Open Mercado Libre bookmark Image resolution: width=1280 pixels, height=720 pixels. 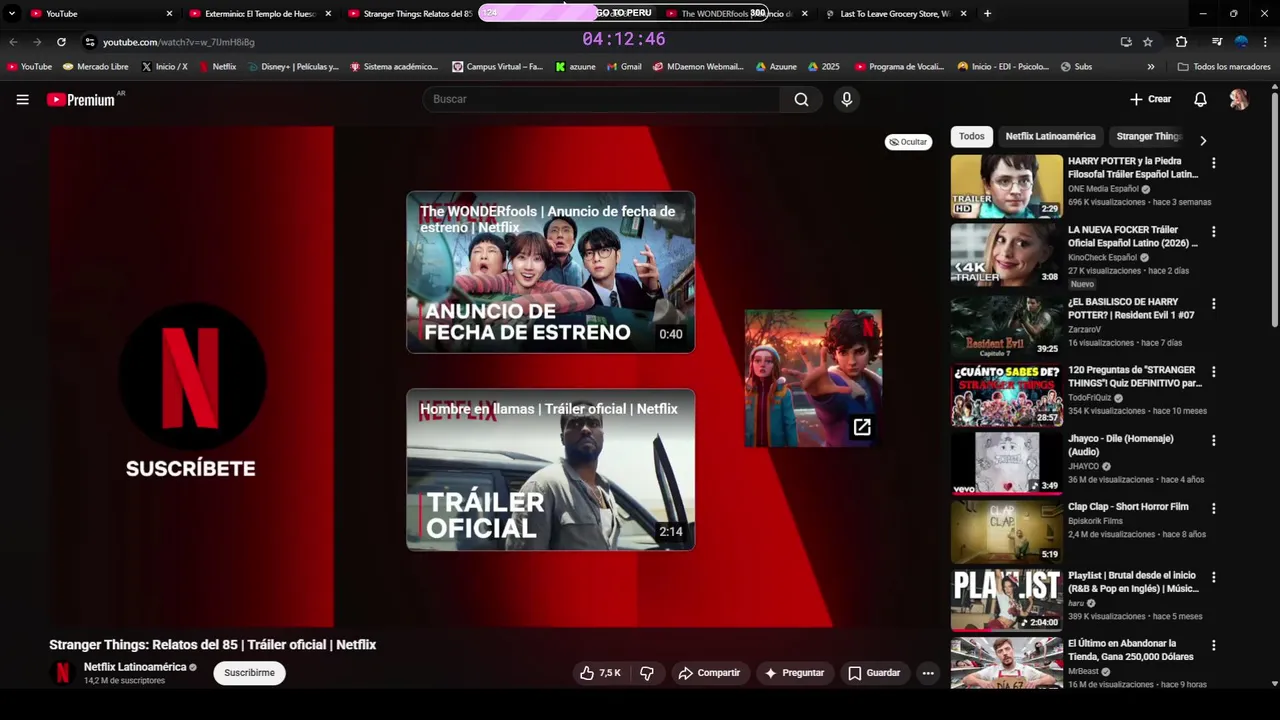95,67
